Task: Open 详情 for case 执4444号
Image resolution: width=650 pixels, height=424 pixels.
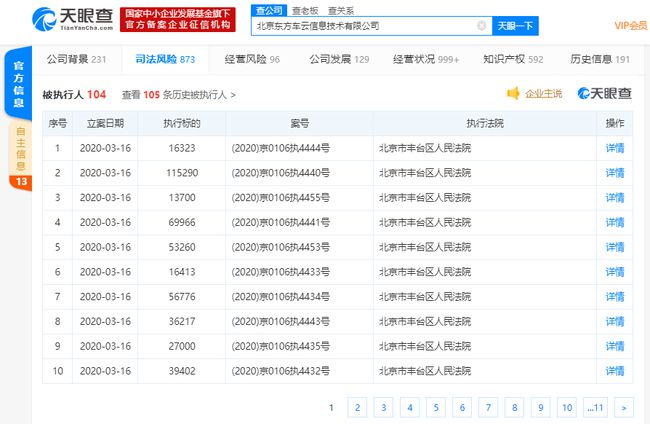Action: 615,148
